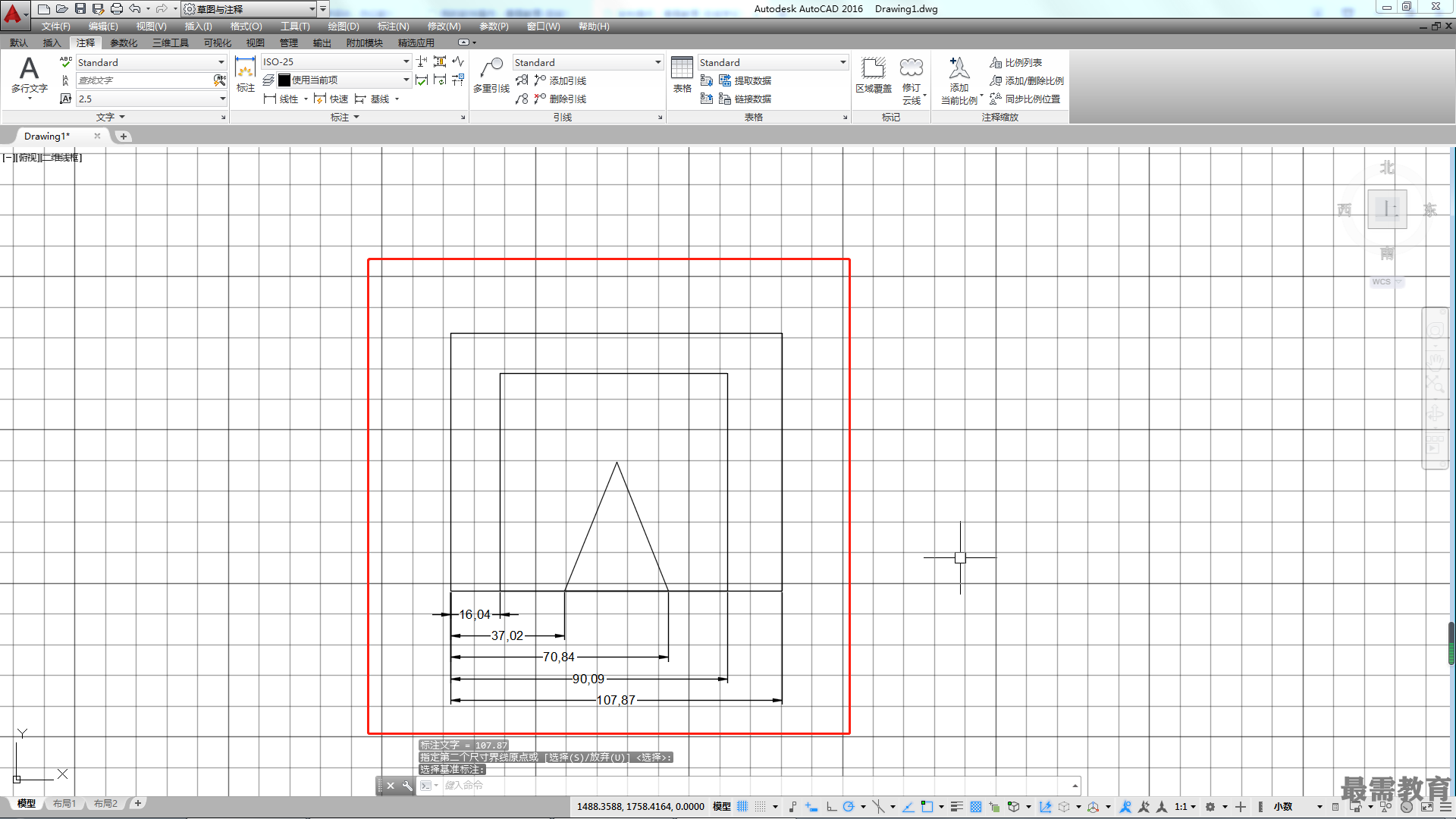Open the ISO-25 dimension style dropdown

click(x=335, y=62)
